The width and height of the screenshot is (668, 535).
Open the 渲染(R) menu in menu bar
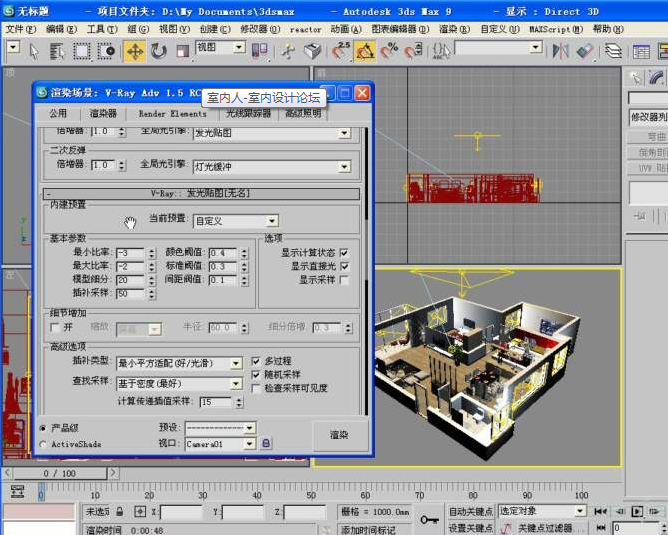[452, 29]
